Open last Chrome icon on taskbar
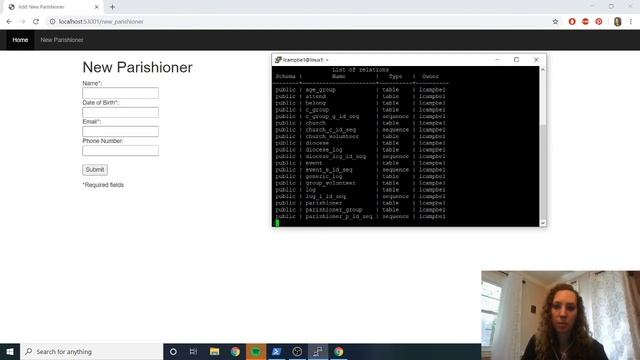The image size is (640, 360). 339,351
